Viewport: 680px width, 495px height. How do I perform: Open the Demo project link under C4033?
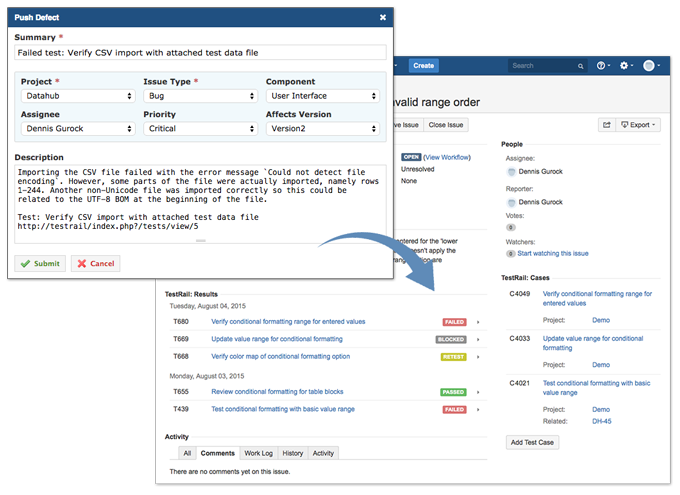[x=601, y=365]
